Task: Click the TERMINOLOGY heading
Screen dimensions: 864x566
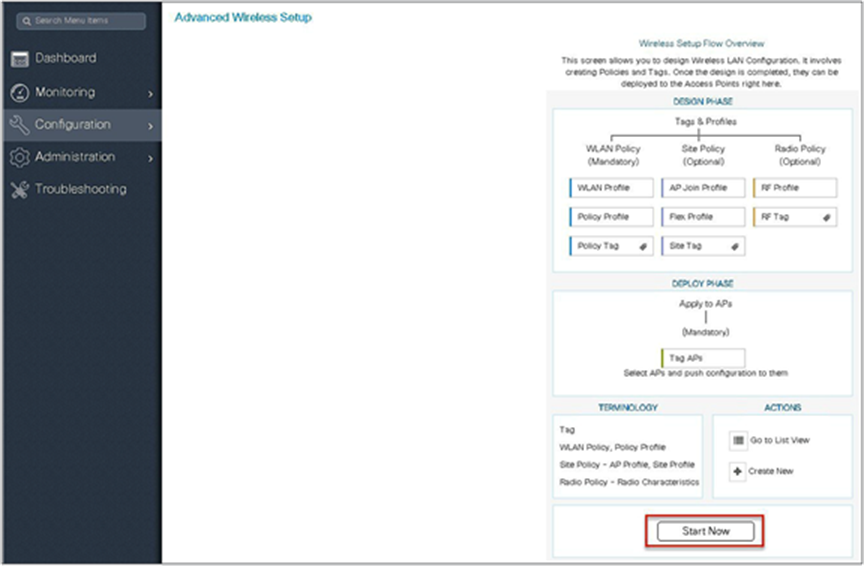Action: (x=628, y=408)
